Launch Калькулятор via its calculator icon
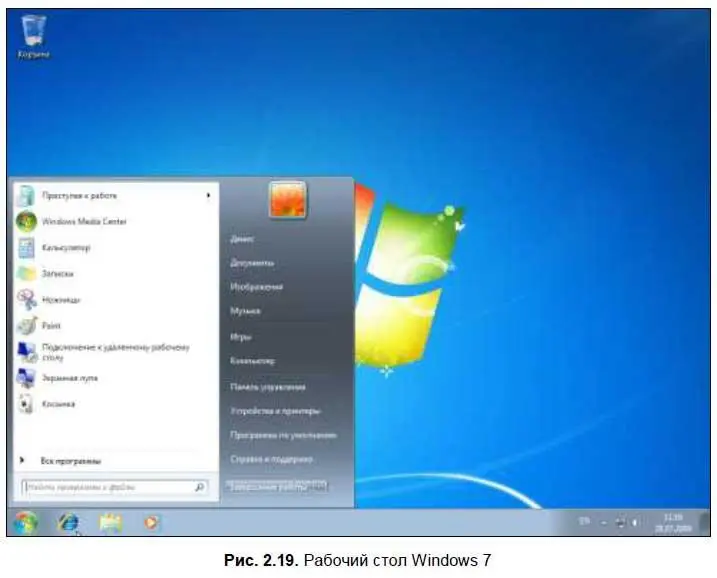717x578 pixels. click(27, 248)
